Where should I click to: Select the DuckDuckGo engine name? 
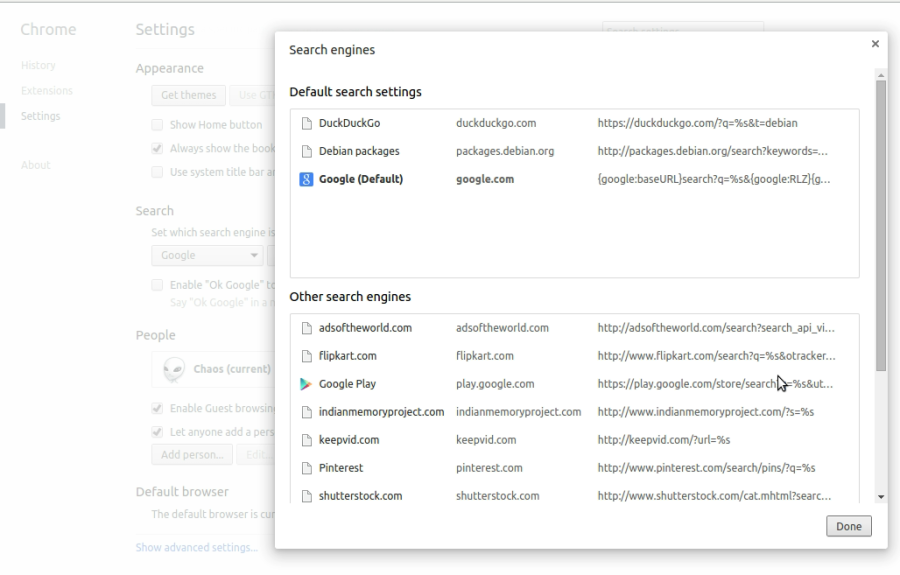point(350,123)
